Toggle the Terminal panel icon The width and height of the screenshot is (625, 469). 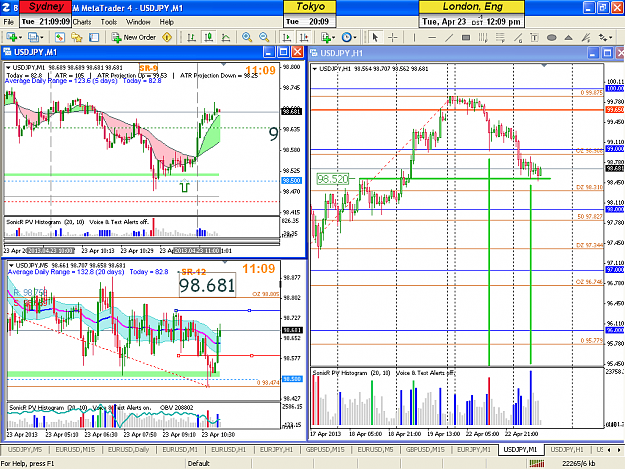94,37
